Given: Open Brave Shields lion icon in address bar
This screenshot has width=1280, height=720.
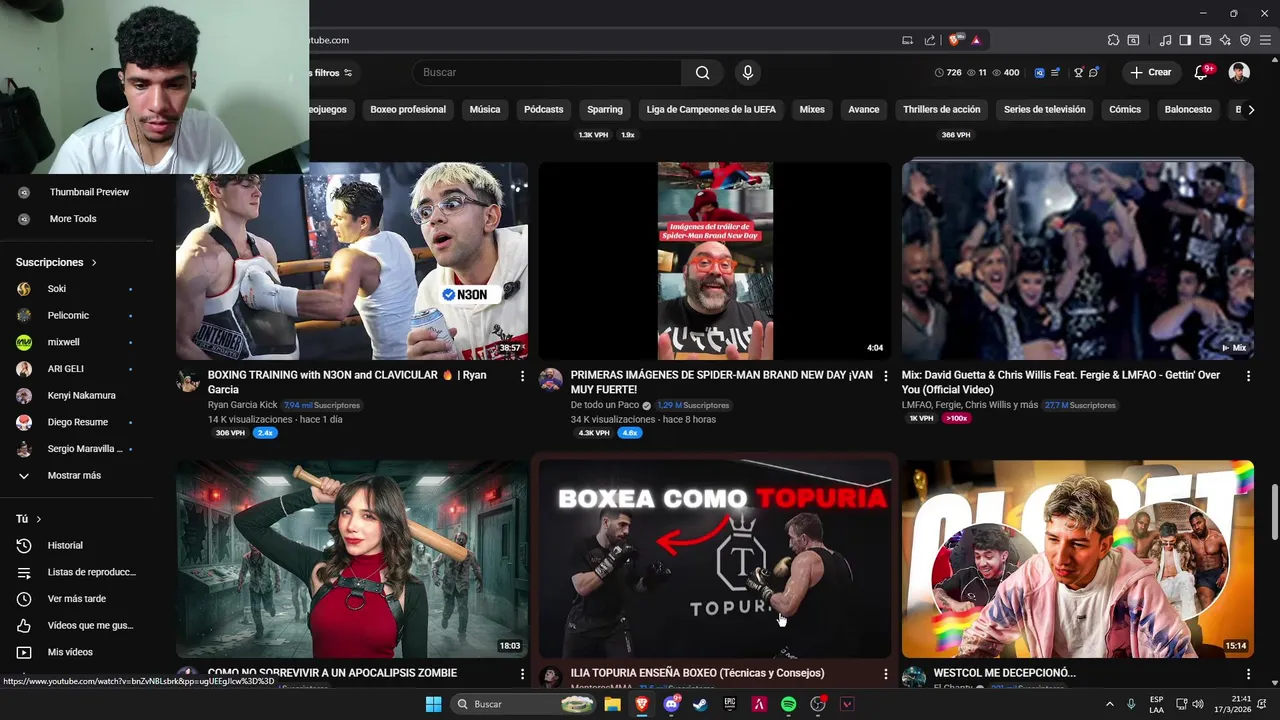Looking at the screenshot, I should [x=954, y=40].
